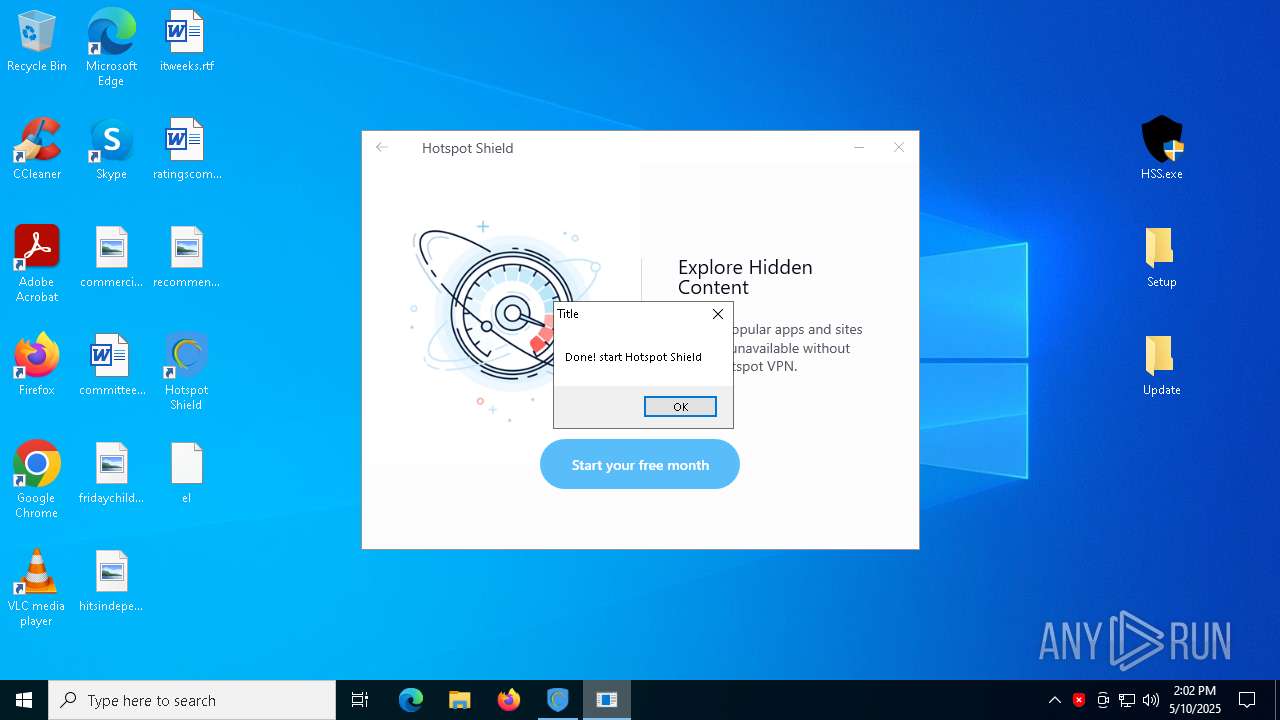Screen dimensions: 1280x720
Task: Launch Microsoft Edge from the desktop
Action: coord(111,48)
